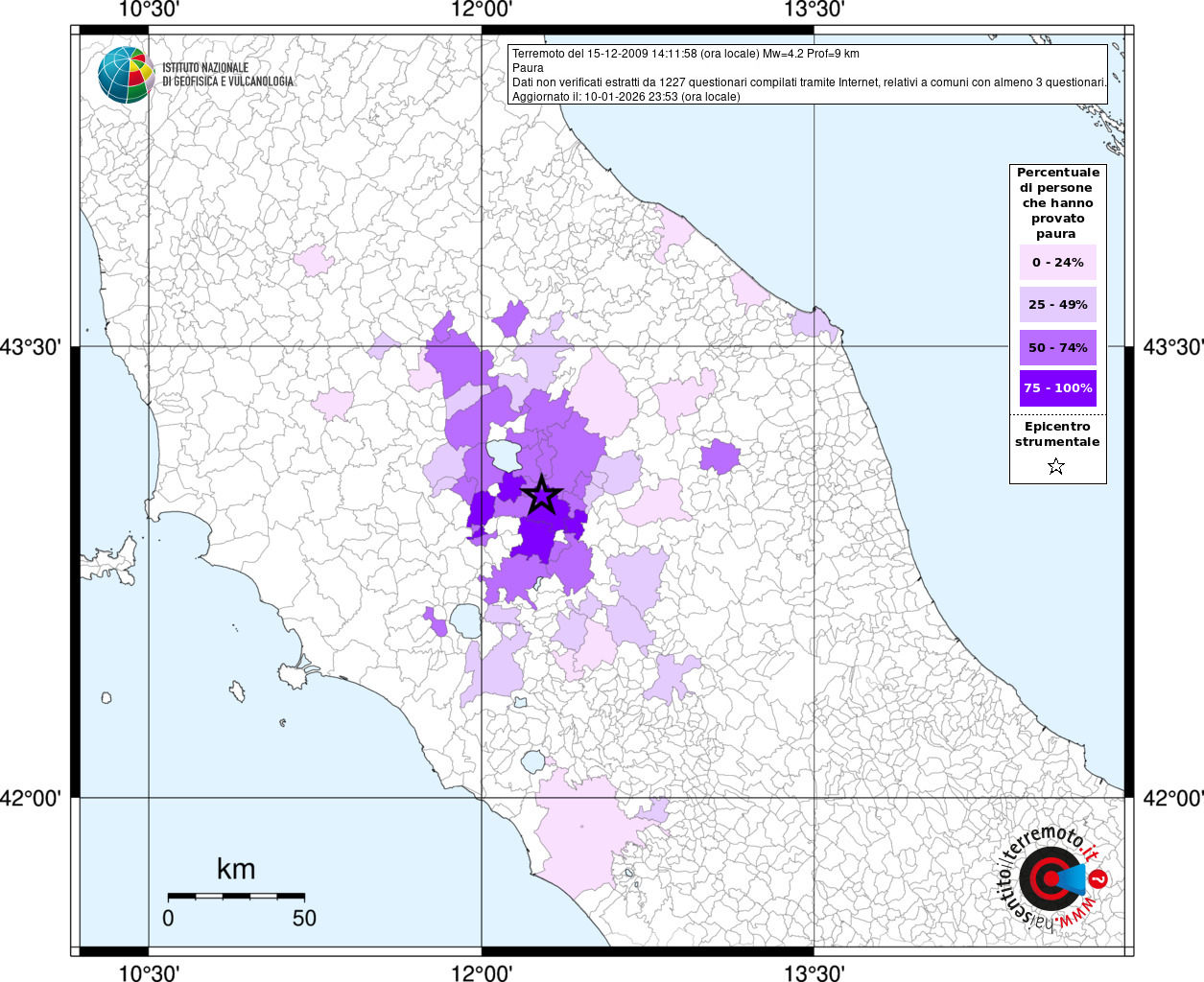Click the 13°30' longitude label at bottom

coord(814,972)
